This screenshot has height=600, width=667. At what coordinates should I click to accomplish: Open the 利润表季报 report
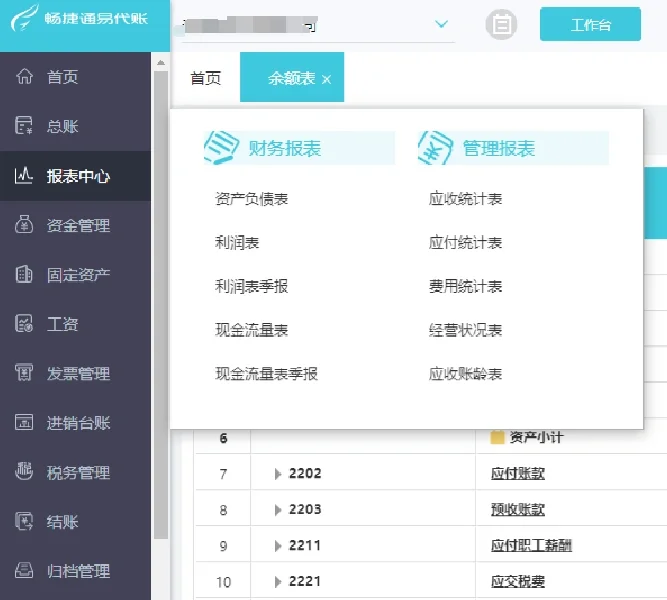(x=251, y=286)
